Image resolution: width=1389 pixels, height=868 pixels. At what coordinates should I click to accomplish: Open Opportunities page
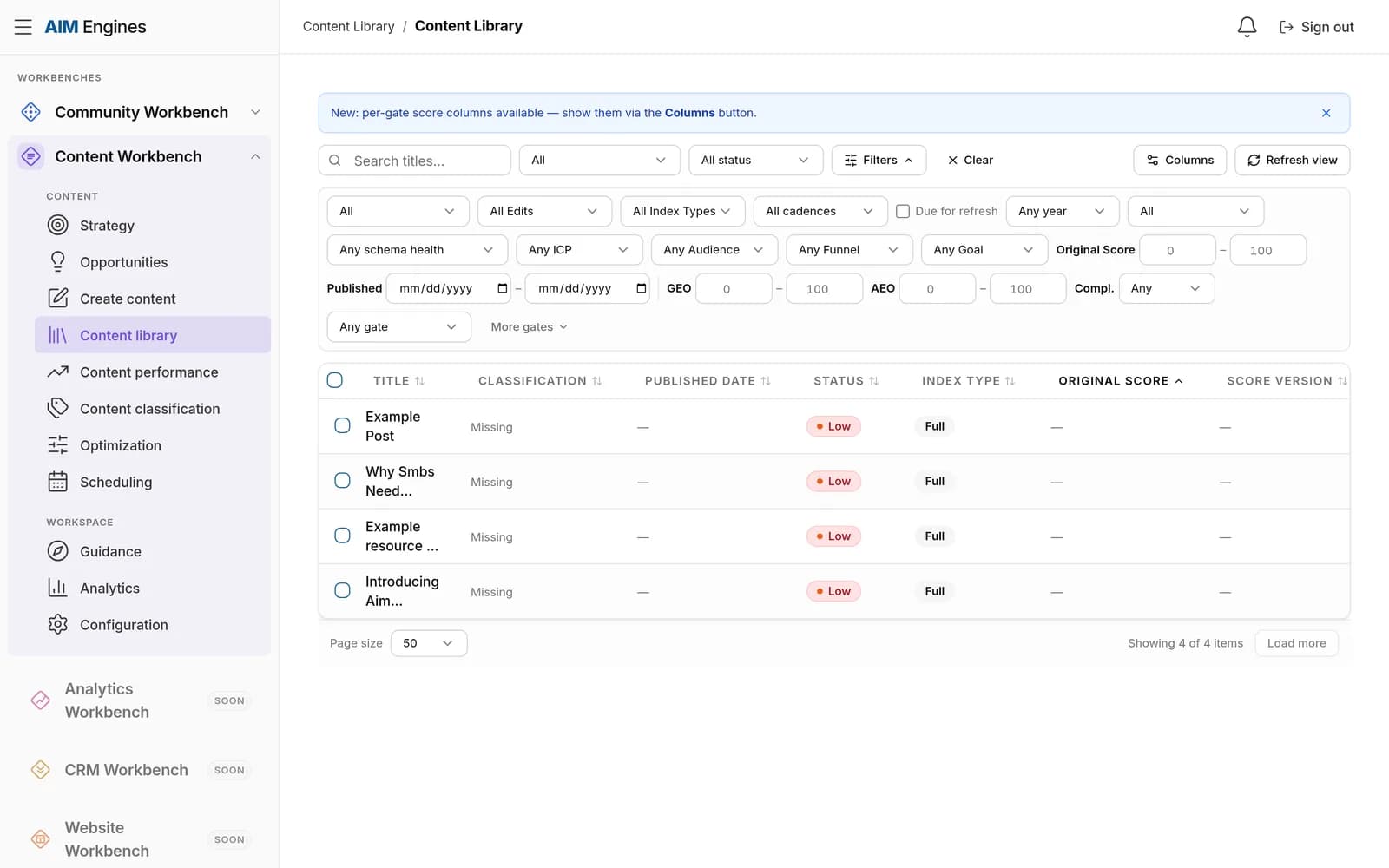[152, 262]
